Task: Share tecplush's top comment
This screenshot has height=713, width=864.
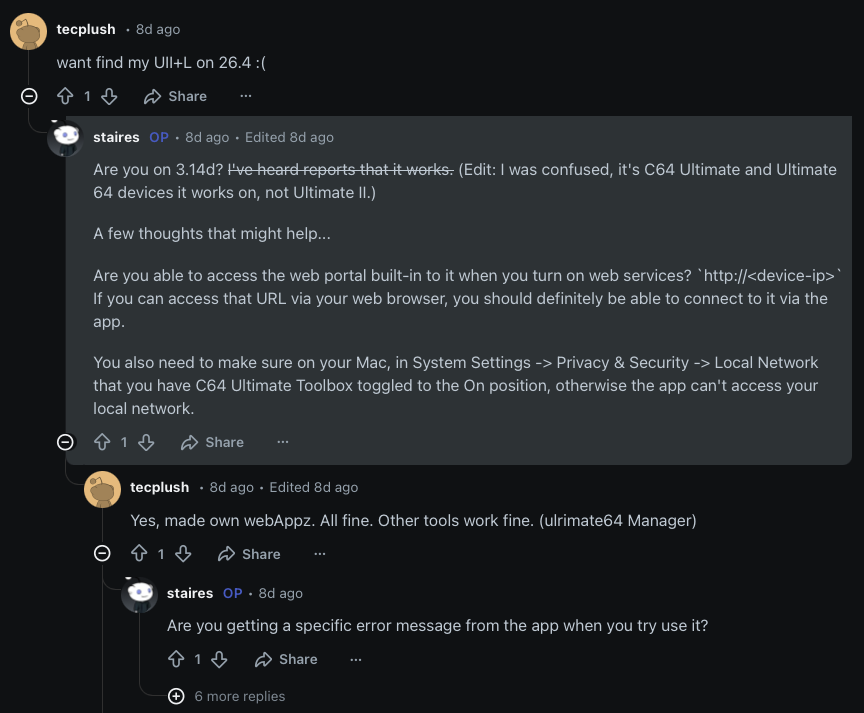Action: [x=175, y=96]
